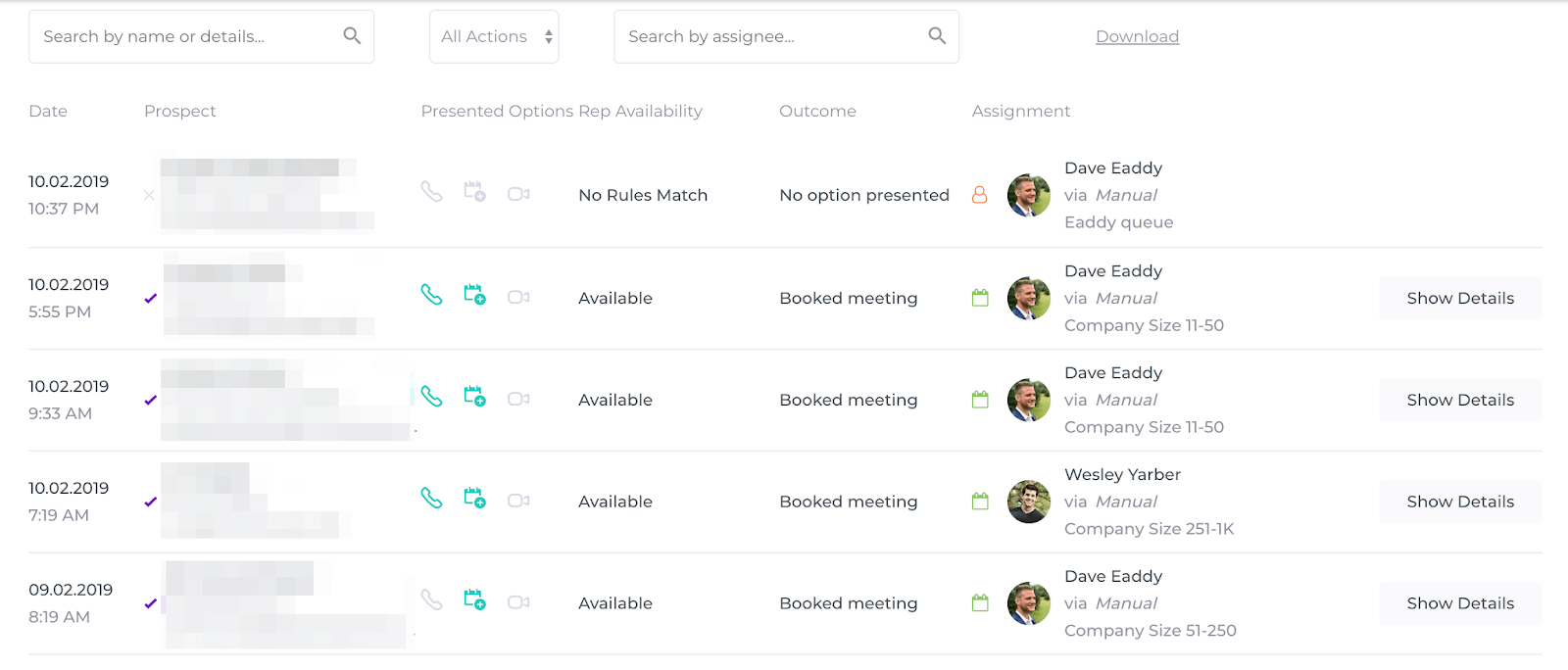
Task: Sort by the Date column header
Action: pos(48,112)
